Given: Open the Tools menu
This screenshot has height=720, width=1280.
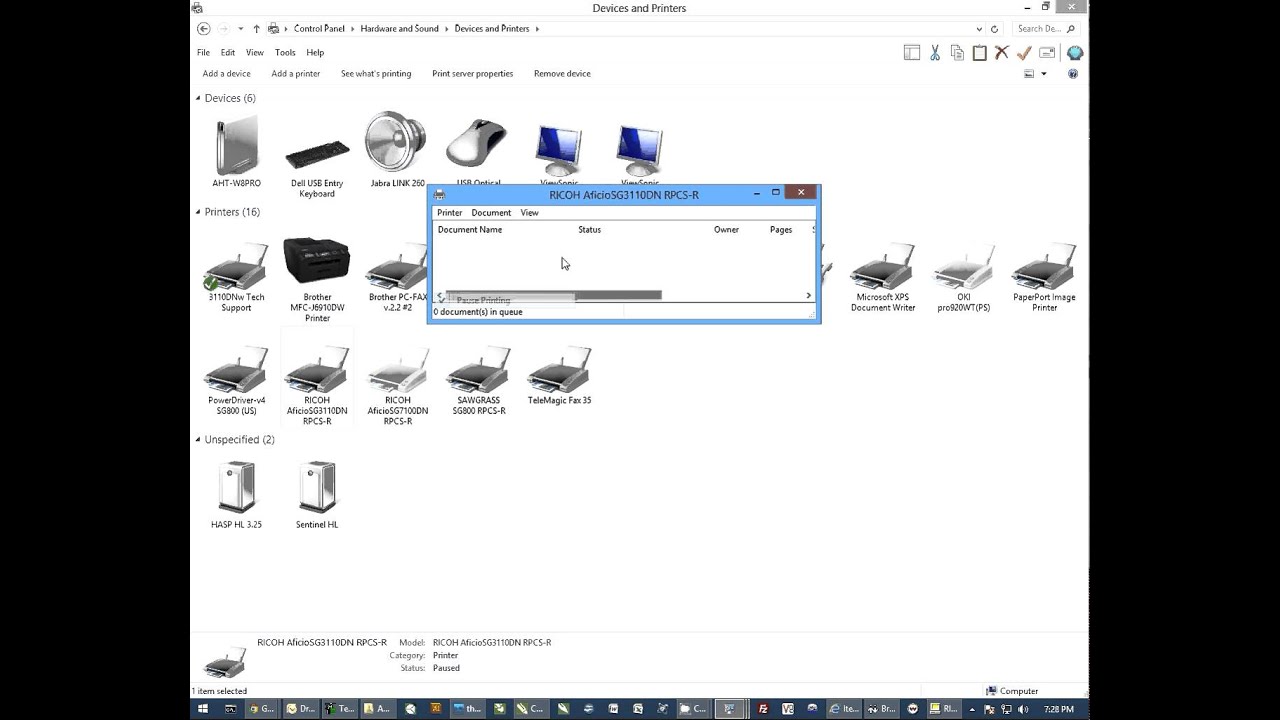Looking at the screenshot, I should (285, 52).
